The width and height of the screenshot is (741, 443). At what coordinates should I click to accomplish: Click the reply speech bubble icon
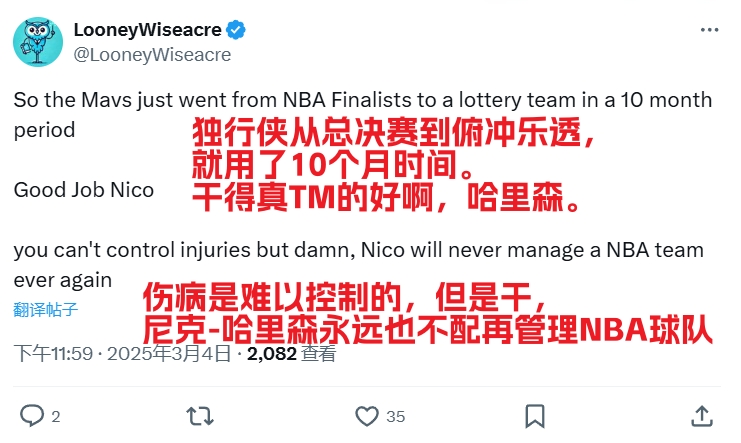pyautogui.click(x=33, y=415)
